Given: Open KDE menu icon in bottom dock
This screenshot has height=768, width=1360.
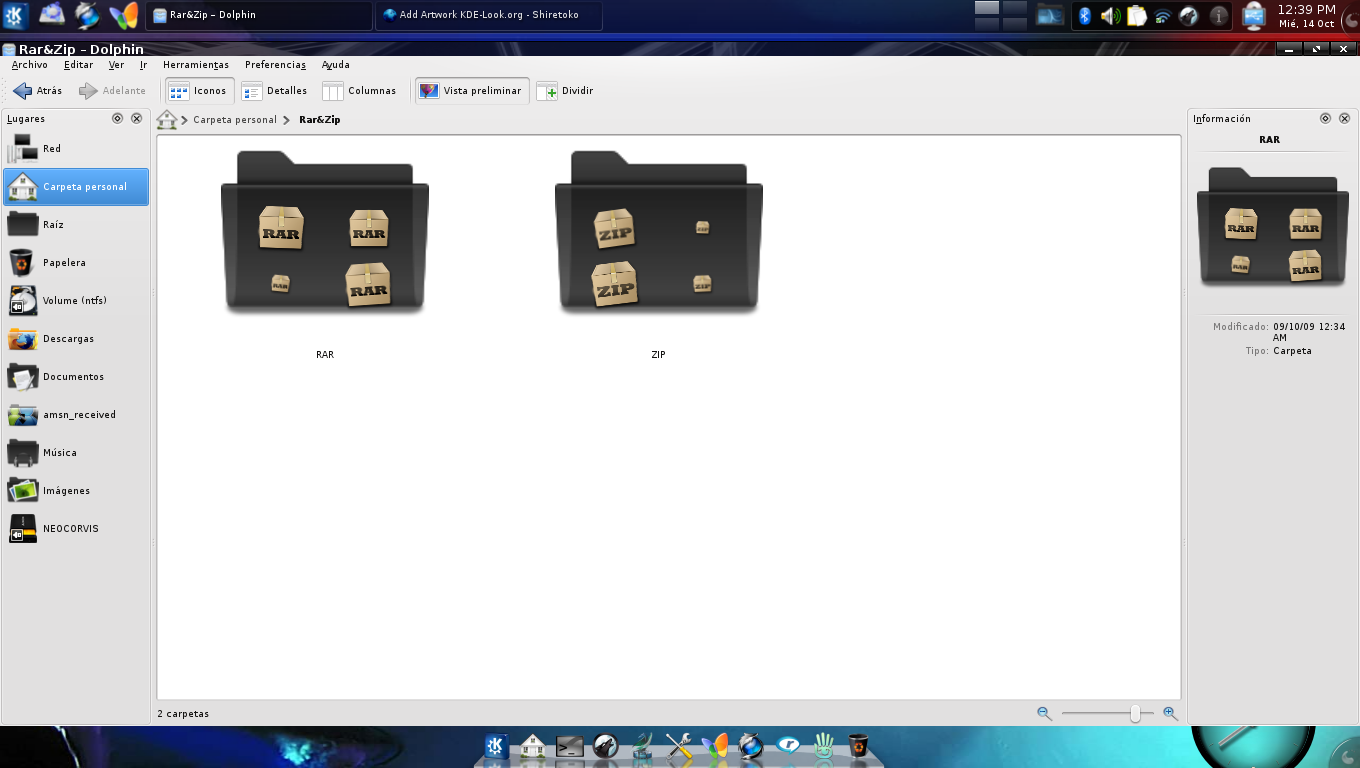Looking at the screenshot, I should (x=496, y=746).
